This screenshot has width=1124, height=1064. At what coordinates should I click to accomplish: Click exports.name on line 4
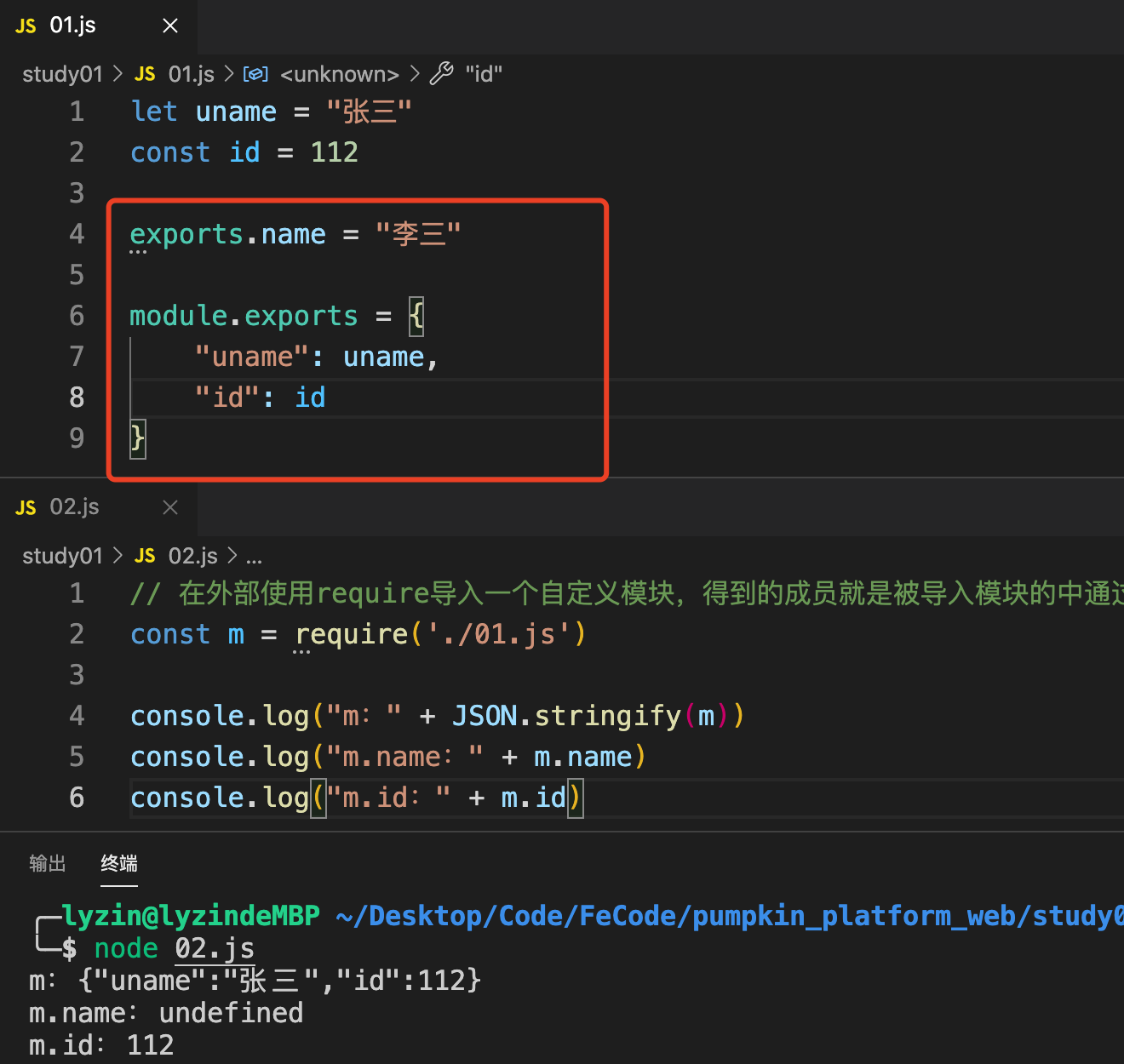pyautogui.click(x=227, y=234)
